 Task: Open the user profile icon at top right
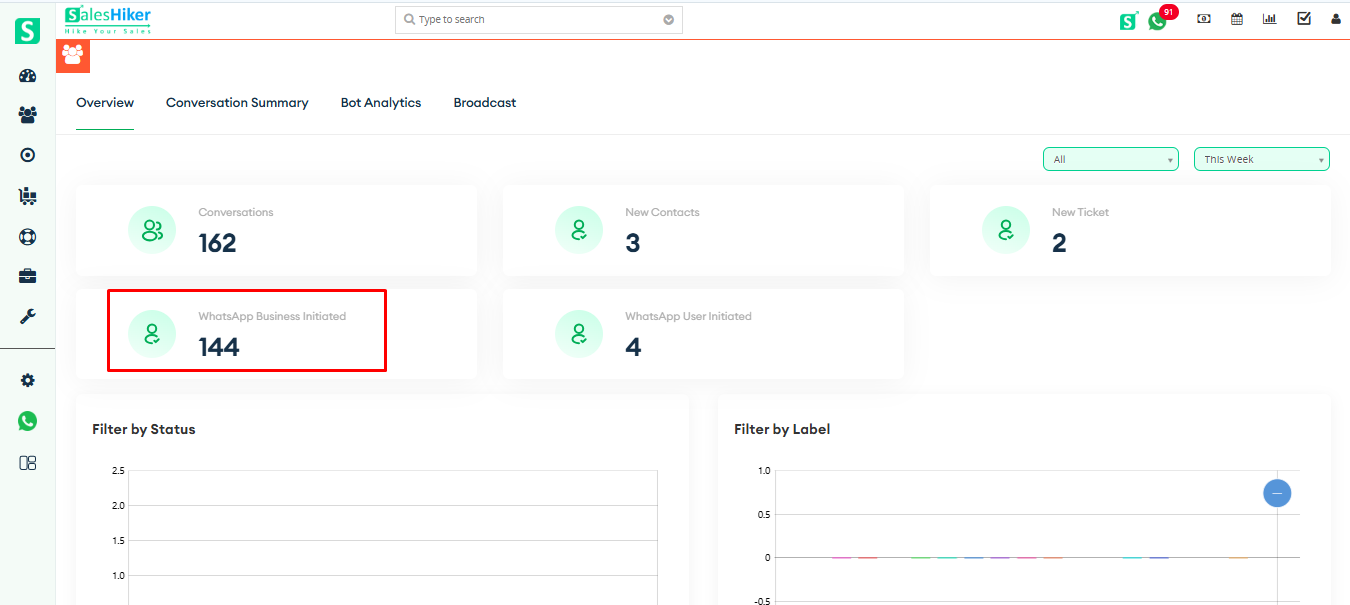1336,19
